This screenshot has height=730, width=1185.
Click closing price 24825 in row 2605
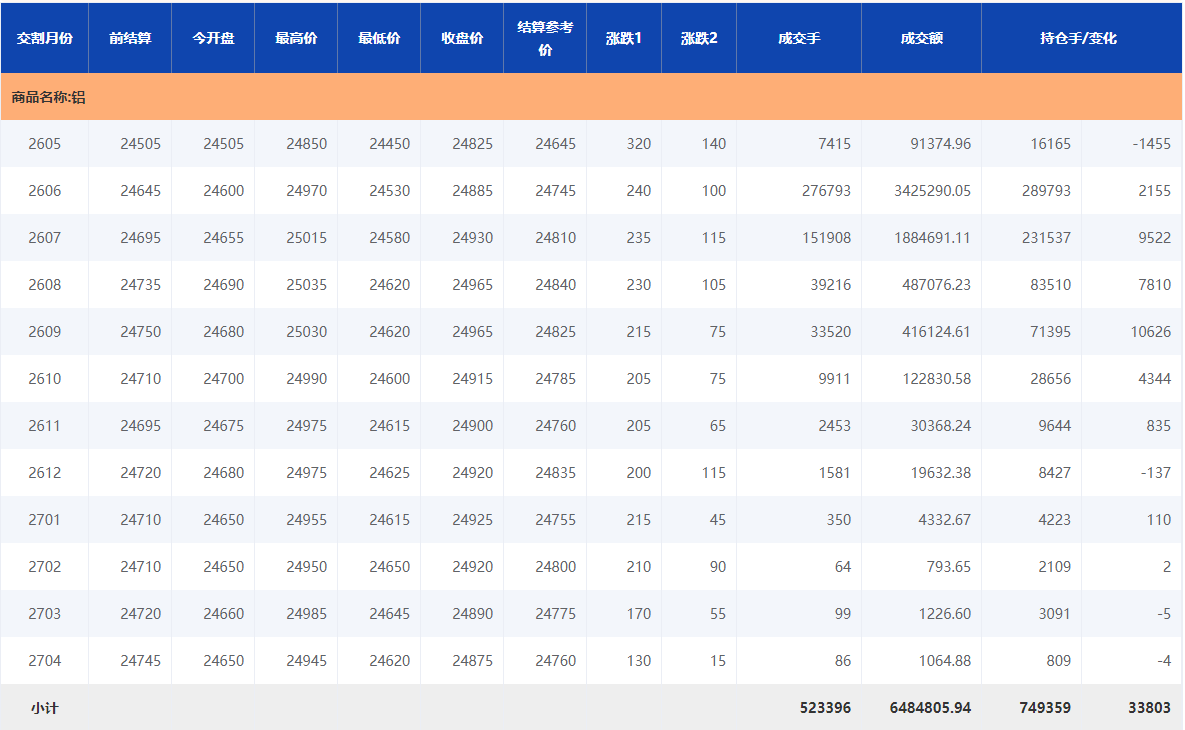(x=472, y=144)
